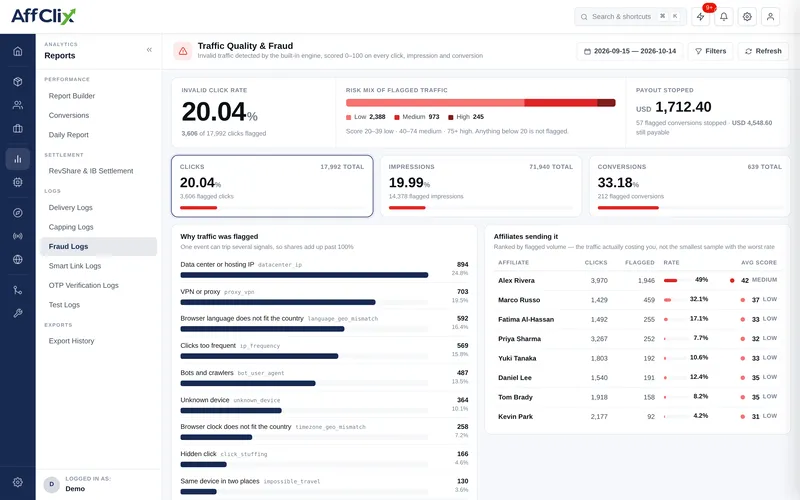
Task: Click the Medium risk legend swatch
Action: pos(397,117)
